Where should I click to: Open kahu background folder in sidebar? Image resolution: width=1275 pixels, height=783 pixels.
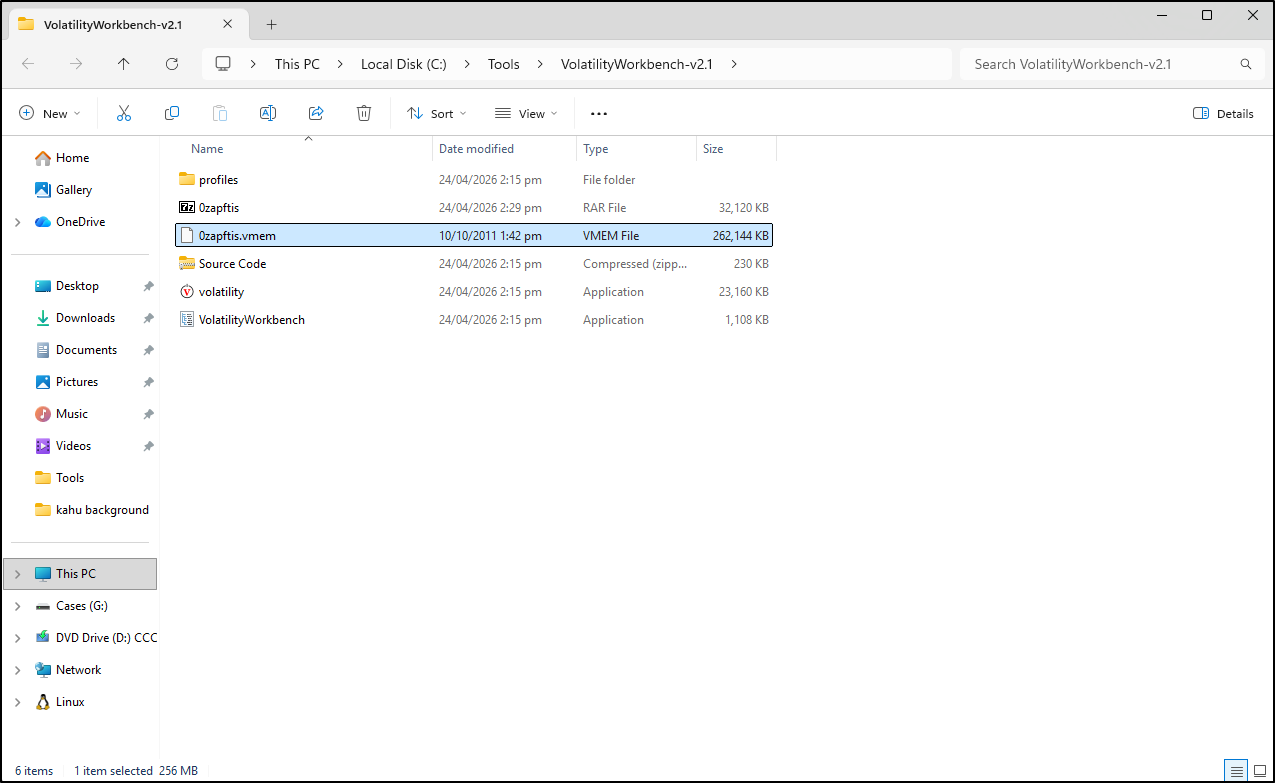(x=102, y=510)
